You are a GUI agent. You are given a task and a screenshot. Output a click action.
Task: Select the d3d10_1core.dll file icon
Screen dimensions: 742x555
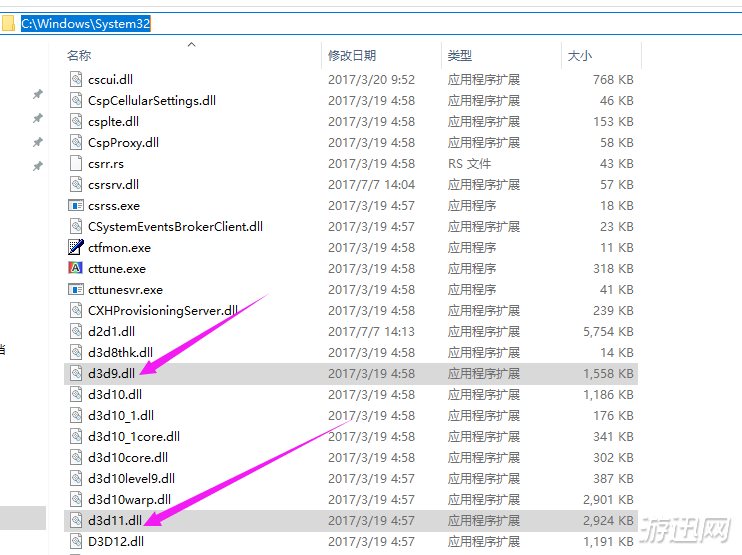click(76, 436)
